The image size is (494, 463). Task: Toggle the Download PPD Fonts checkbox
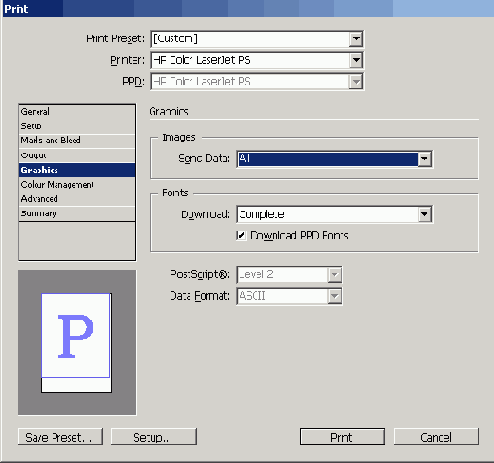point(241,235)
